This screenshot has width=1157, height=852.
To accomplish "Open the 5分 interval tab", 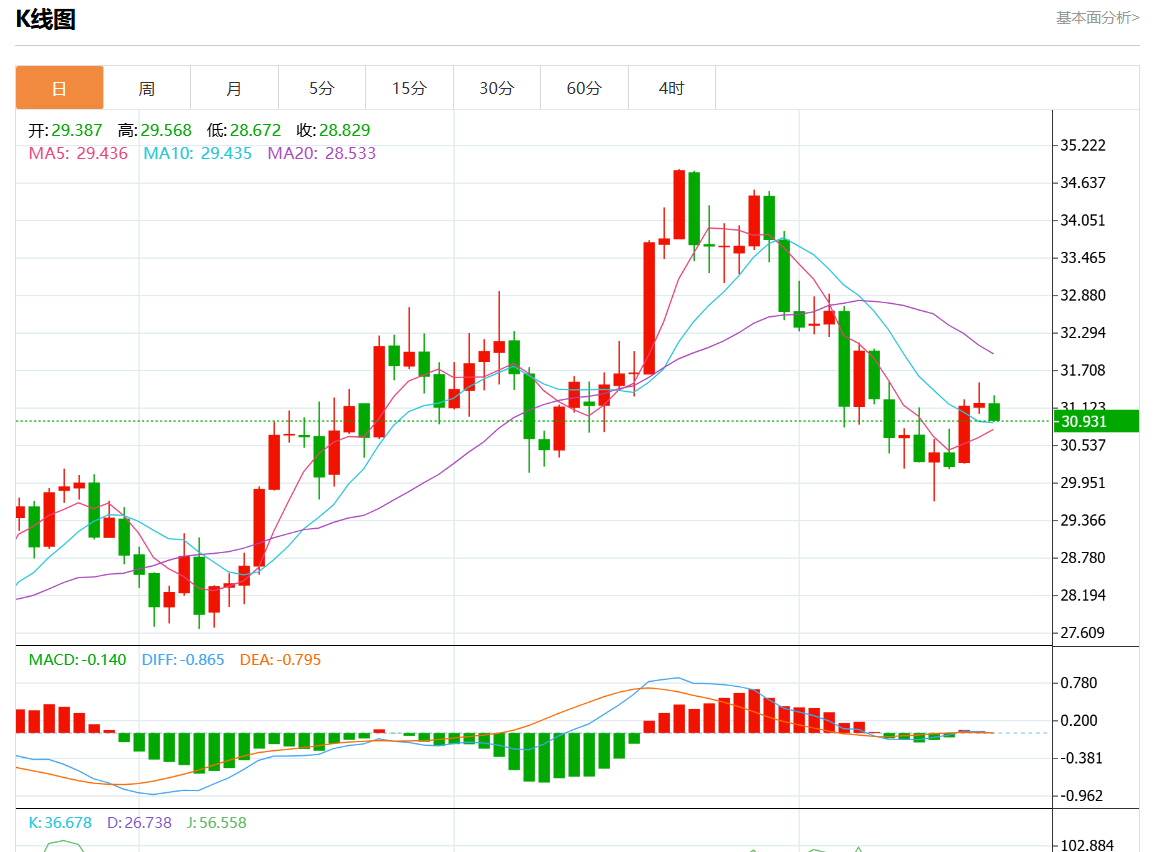I will 321,88.
